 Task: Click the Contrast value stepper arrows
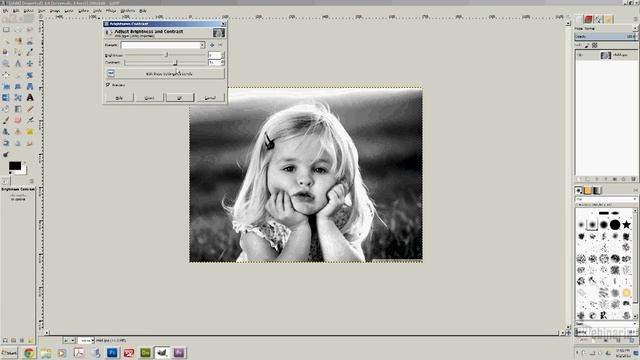click(x=222, y=62)
